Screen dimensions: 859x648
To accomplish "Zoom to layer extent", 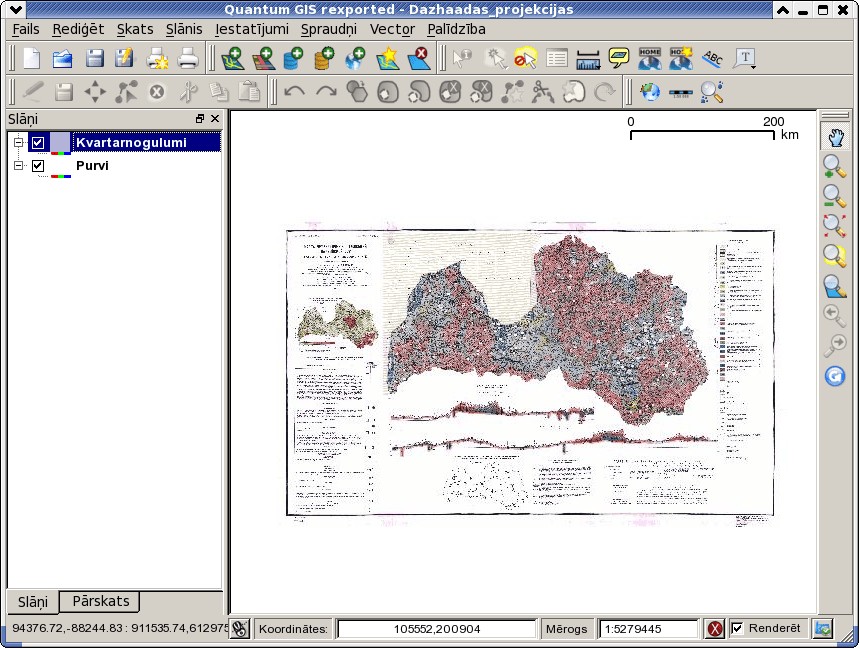I will (835, 286).
